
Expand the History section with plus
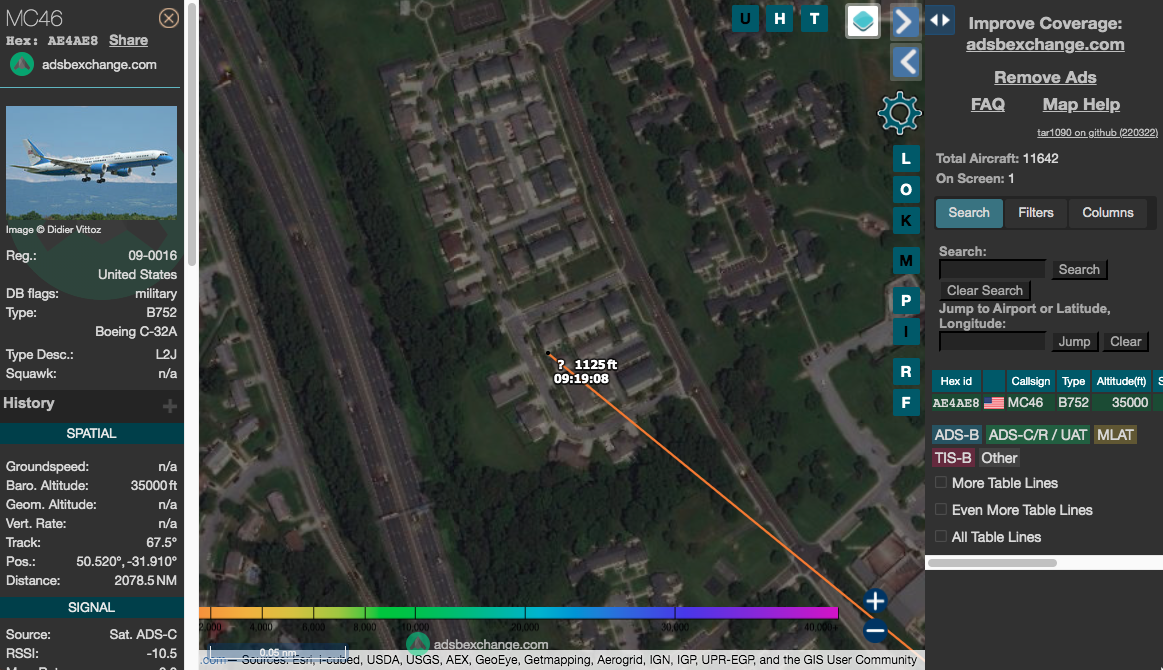[x=170, y=405]
